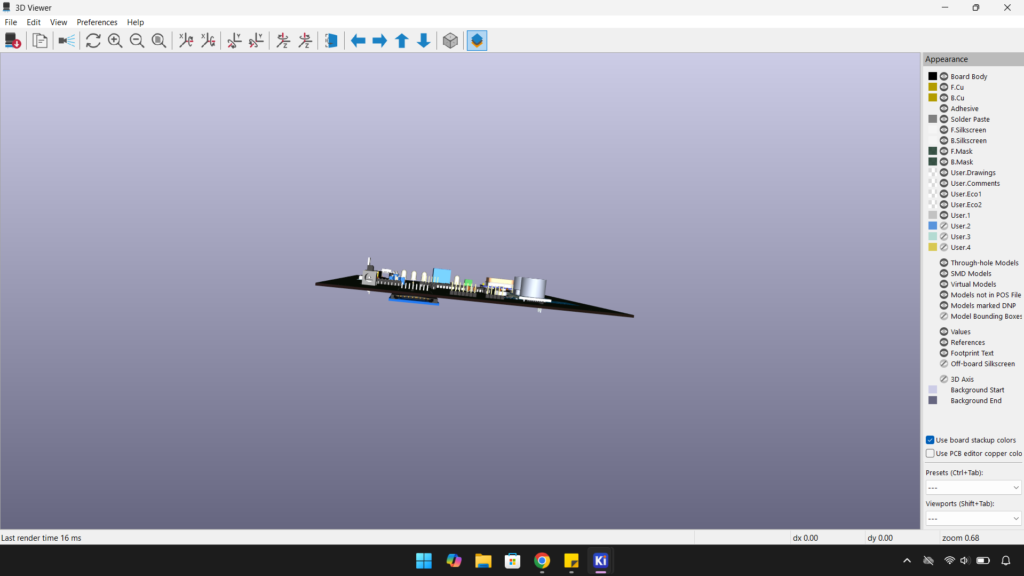The height and width of the screenshot is (576, 1024).
Task: Zoom in using the toolbar magnifier
Action: (115, 40)
